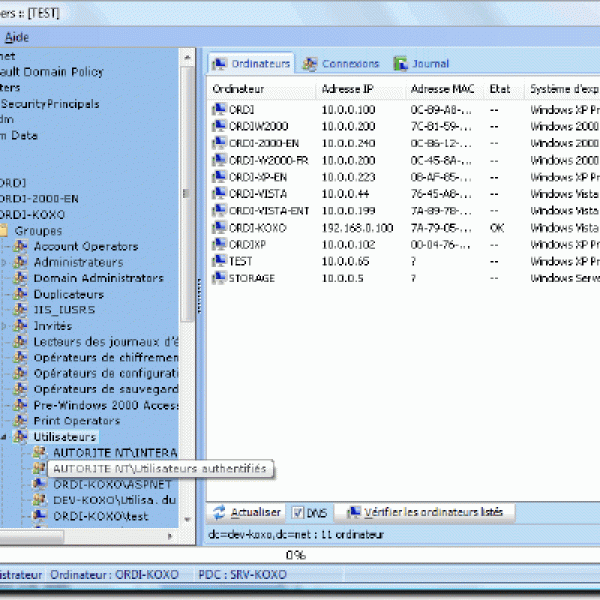Click computer icon of TEST row
The image size is (600, 600).
(219, 261)
